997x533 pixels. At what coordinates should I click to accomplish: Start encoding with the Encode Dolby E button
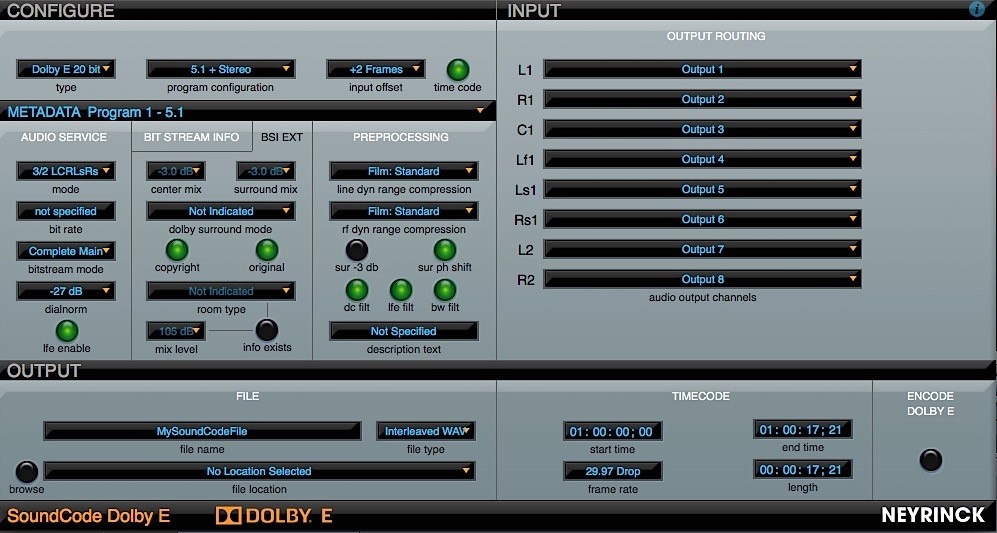point(931,460)
